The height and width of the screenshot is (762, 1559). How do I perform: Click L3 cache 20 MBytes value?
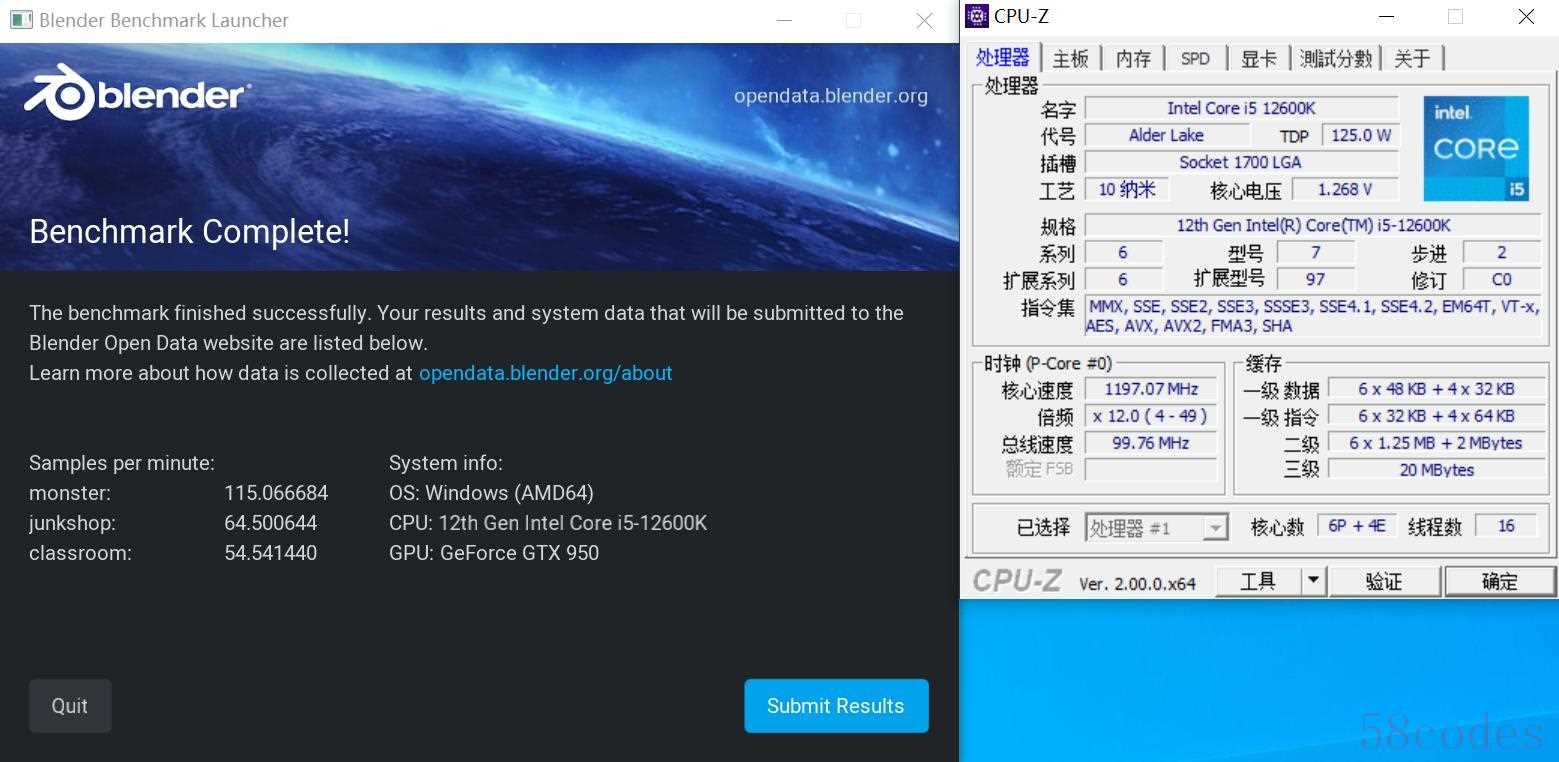(x=1436, y=469)
